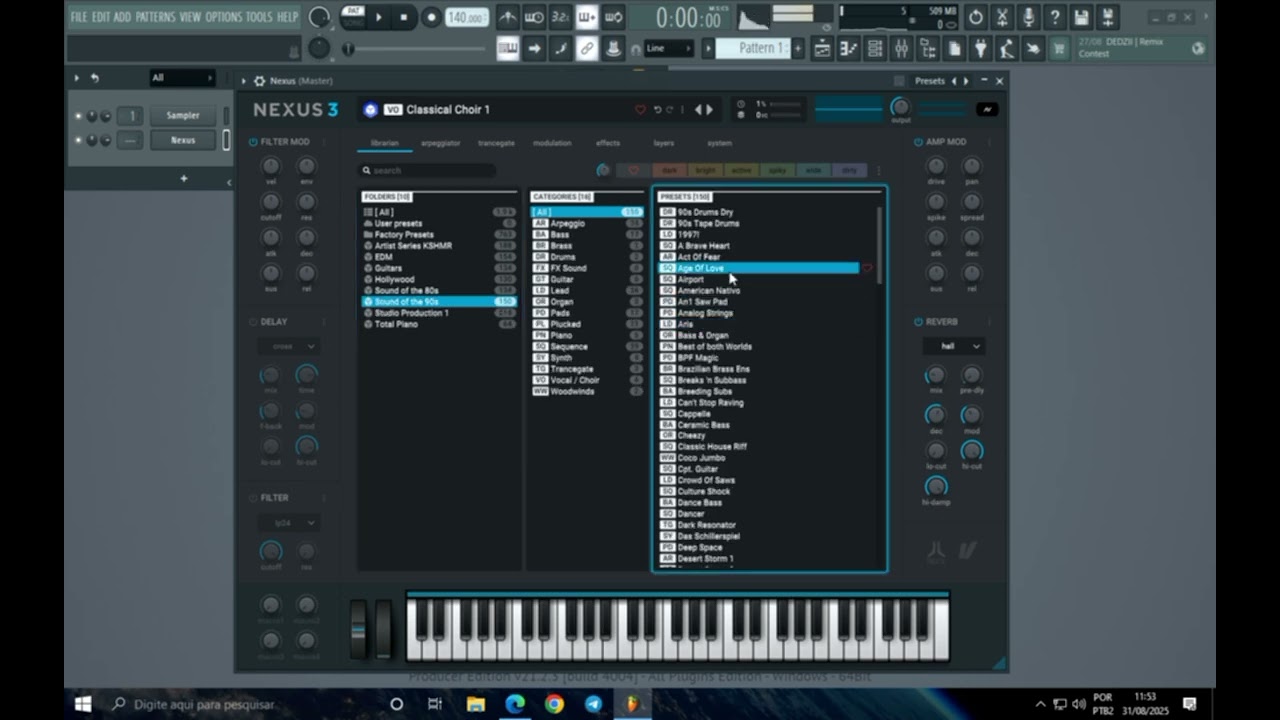Image resolution: width=1280 pixels, height=720 pixels.
Task: Go to previous preset arrow in Nexus
Action: [699, 110]
